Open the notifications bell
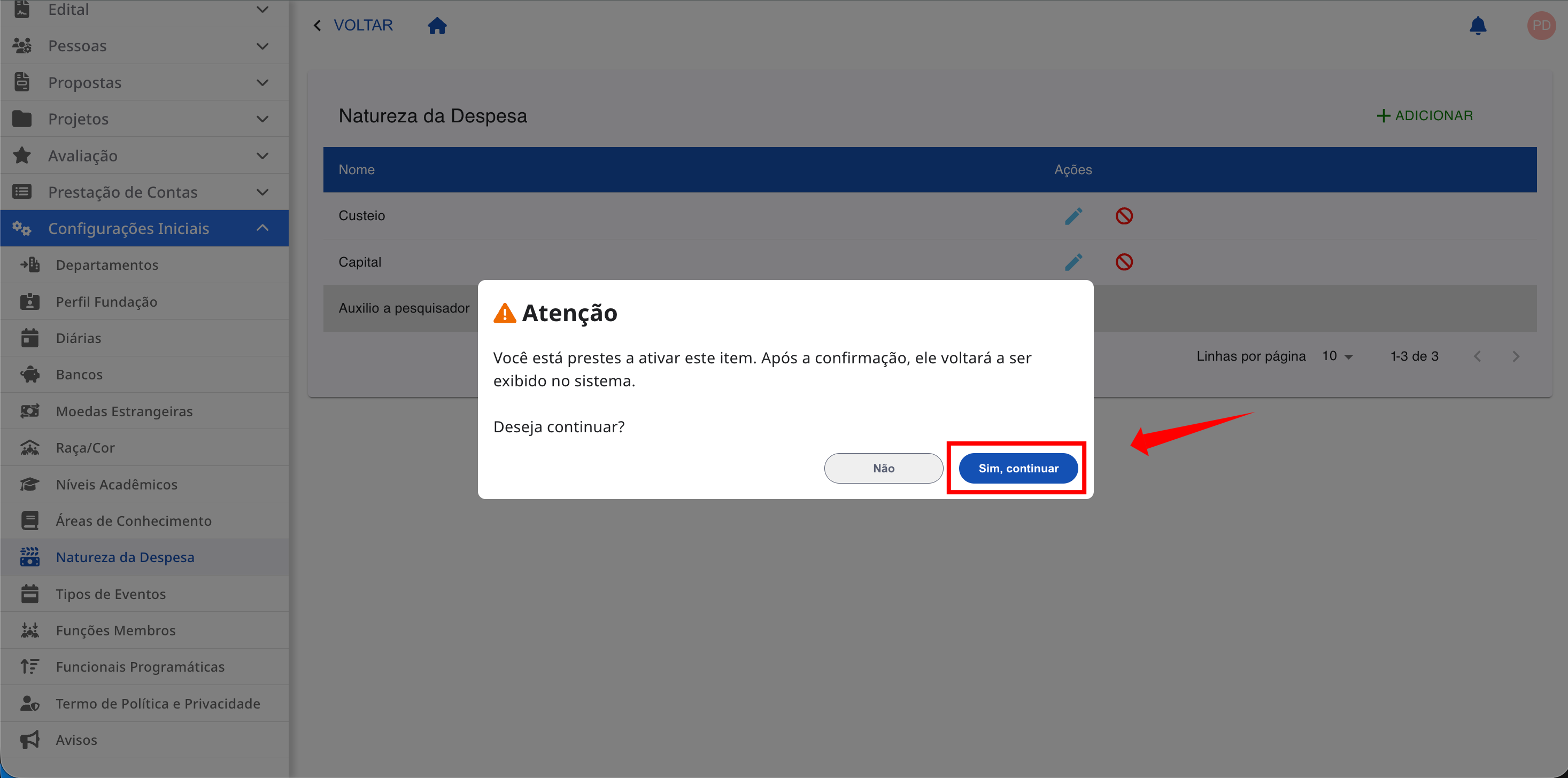Viewport: 1568px width, 778px height. pyautogui.click(x=1477, y=26)
